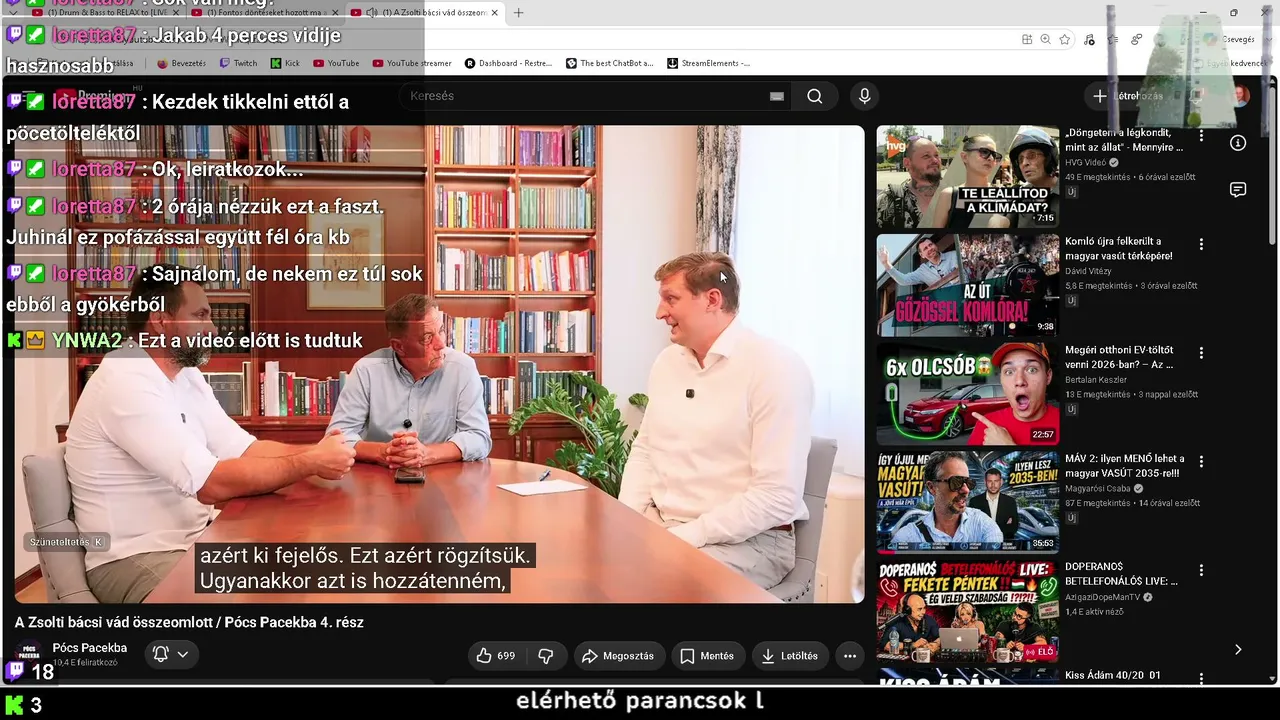This screenshot has height=720, width=1280.
Task: Download the video with Letöltés
Action: click(x=790, y=656)
